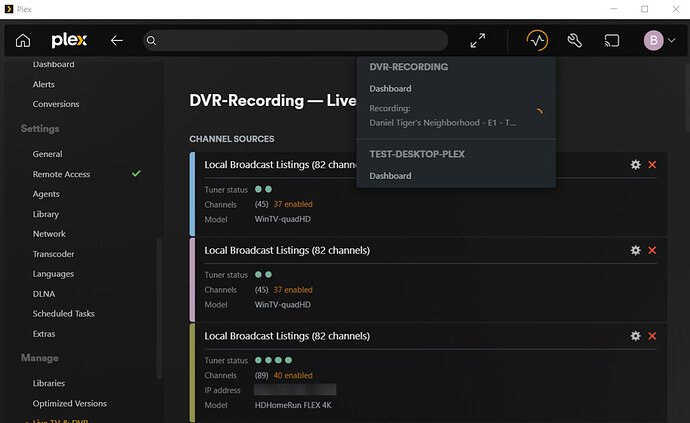This screenshot has height=423, width=690.
Task: Open Transcoder settings
Action: (x=53, y=254)
